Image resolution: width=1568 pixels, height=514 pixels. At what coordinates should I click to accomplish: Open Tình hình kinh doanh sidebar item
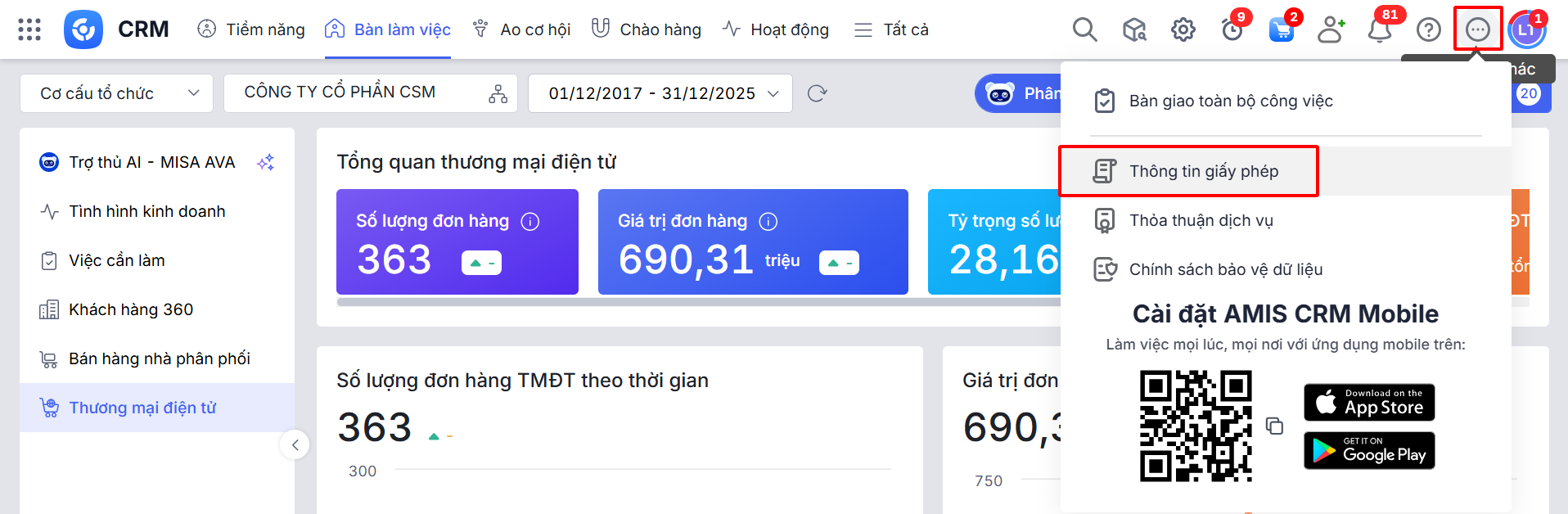pos(157,211)
